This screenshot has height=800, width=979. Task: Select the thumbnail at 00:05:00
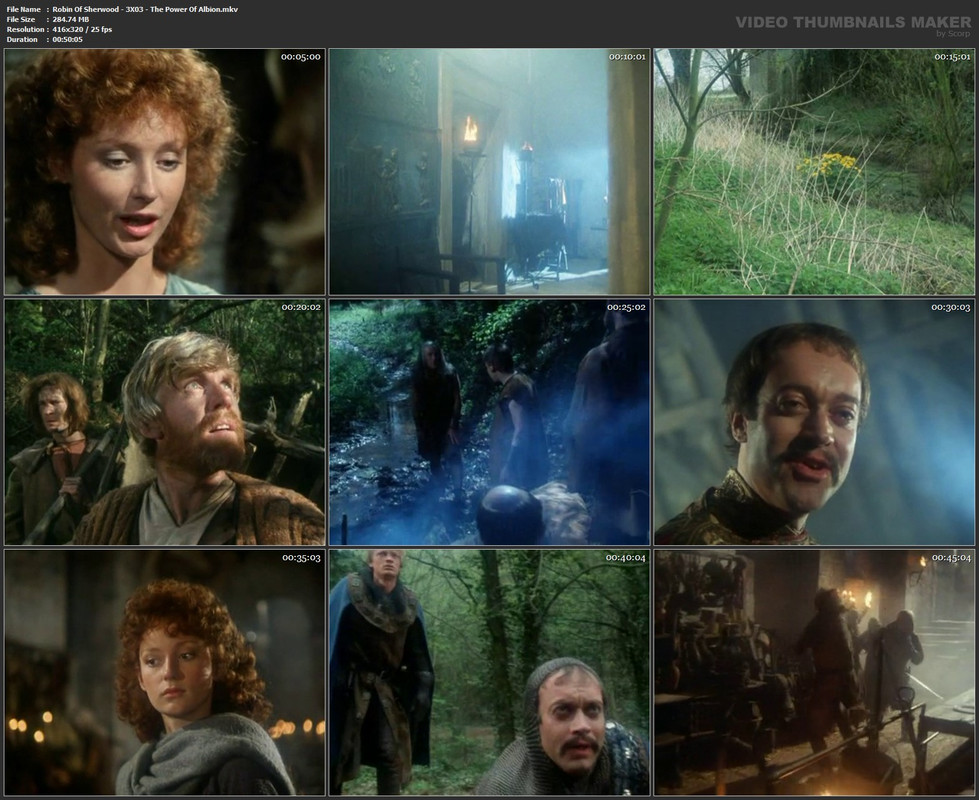[165, 172]
